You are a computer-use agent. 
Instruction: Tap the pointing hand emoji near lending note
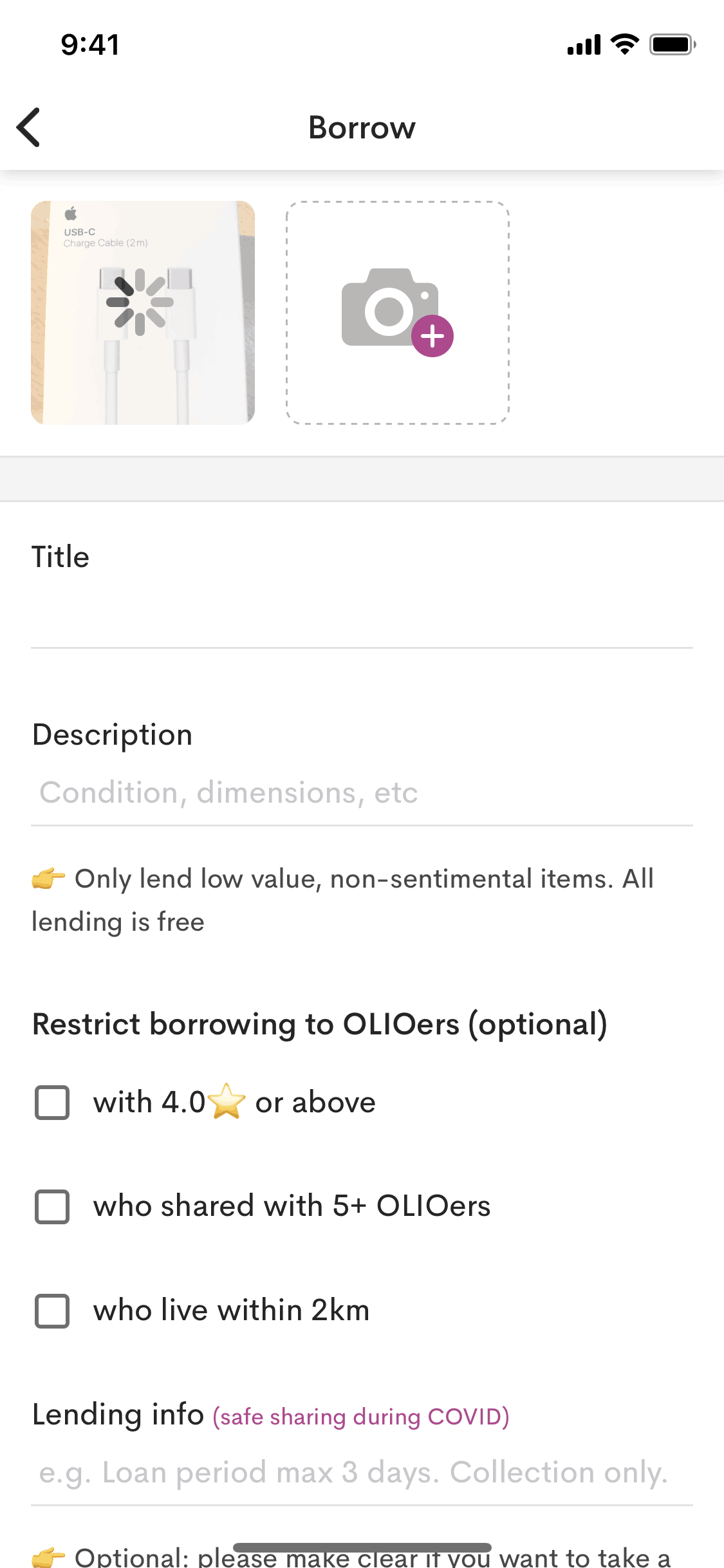[x=48, y=878]
